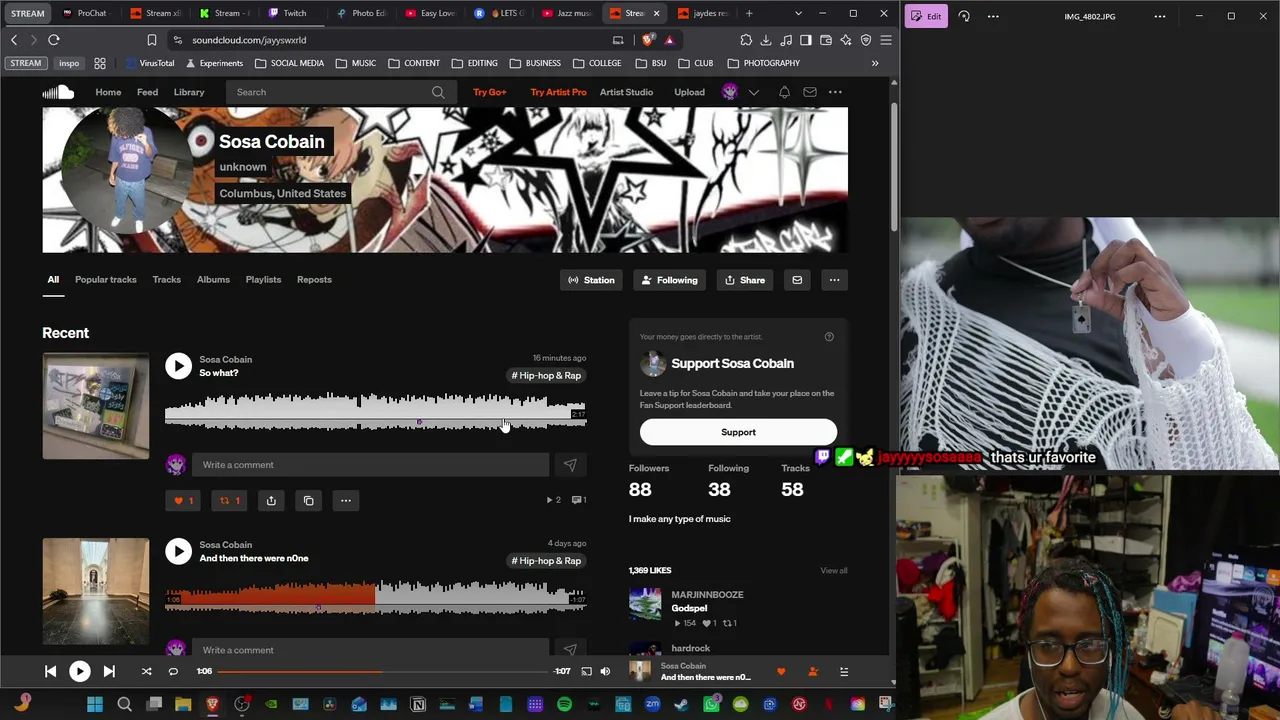Open the next up queue
1280x720 pixels.
[844, 672]
